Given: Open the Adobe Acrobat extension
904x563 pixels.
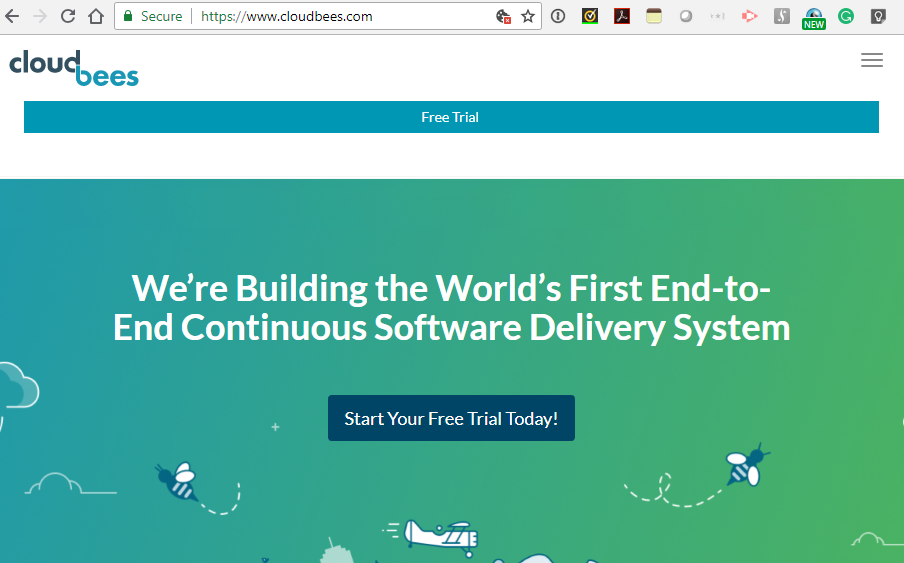Looking at the screenshot, I should 622,16.
